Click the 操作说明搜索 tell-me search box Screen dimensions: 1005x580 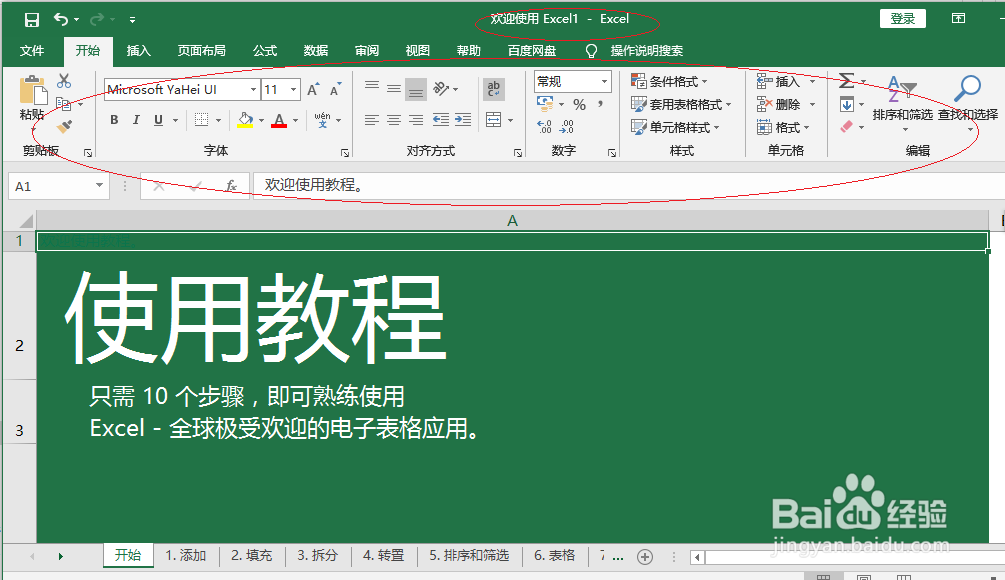pyautogui.click(x=646, y=51)
